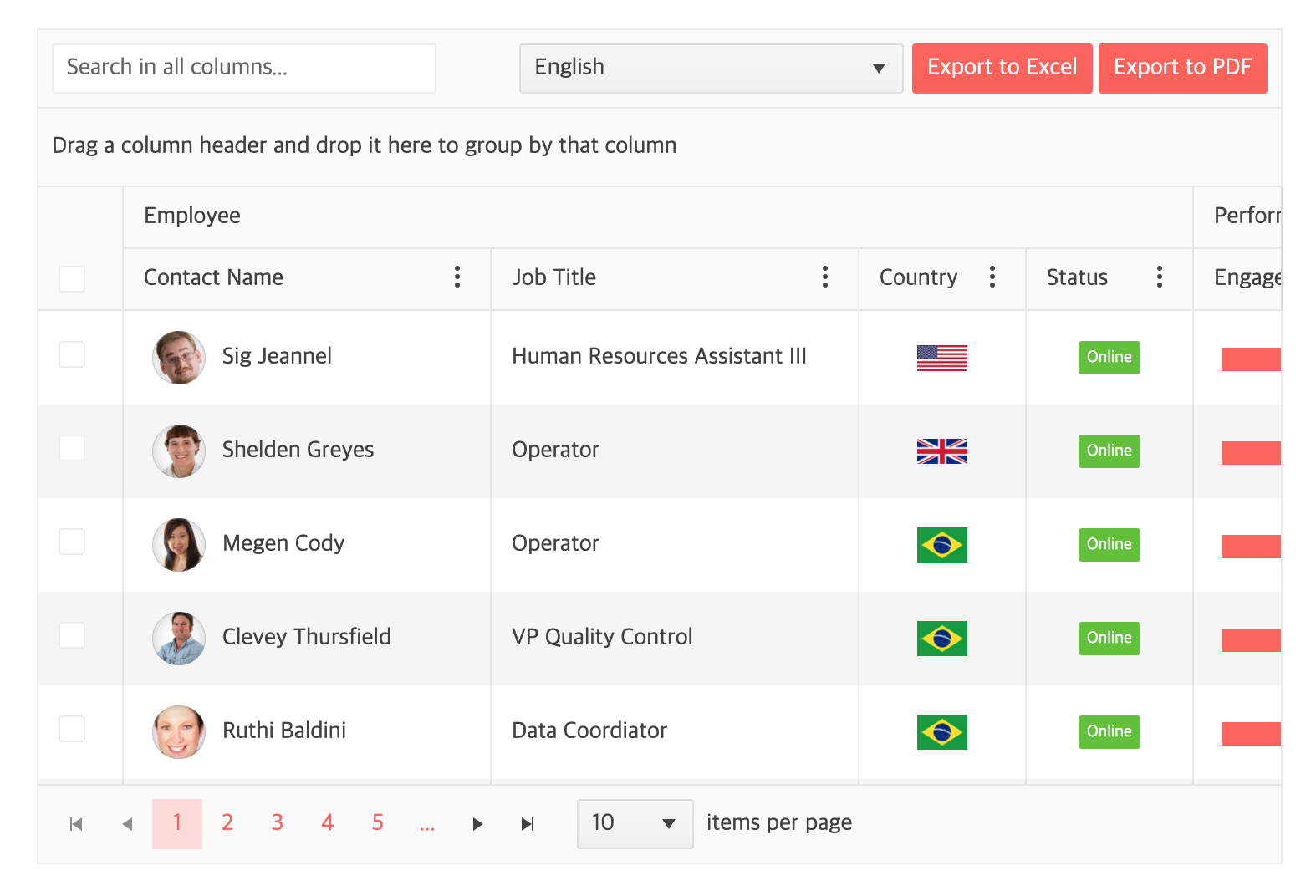Click the Brazil flag in Ruthi Baldini's row
Image resolution: width=1316 pixels, height=896 pixels.
pyautogui.click(x=942, y=732)
